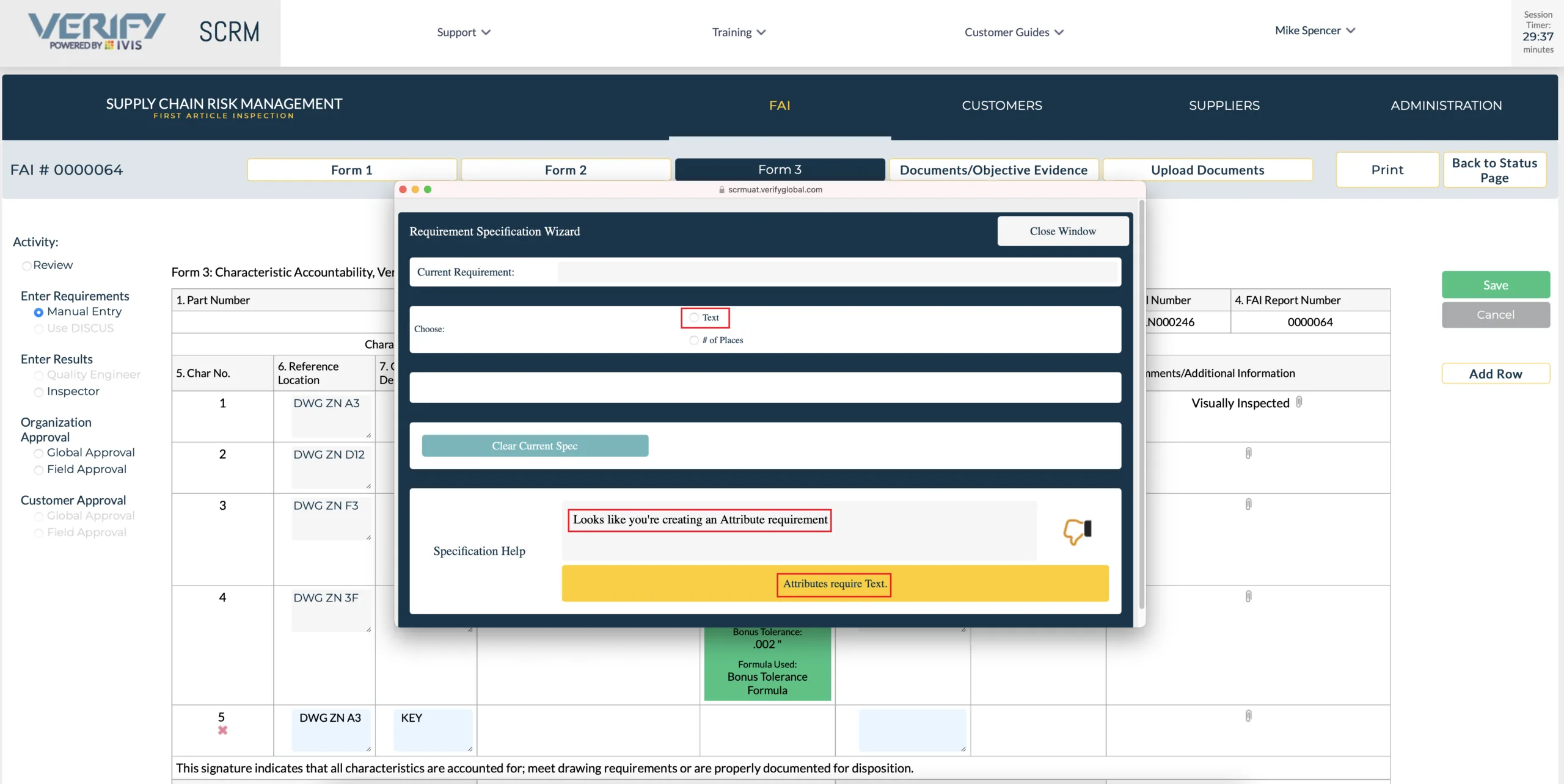Open Documents/Objective Evidence tab
Viewport: 1564px width, 784px height.
pyautogui.click(x=993, y=170)
